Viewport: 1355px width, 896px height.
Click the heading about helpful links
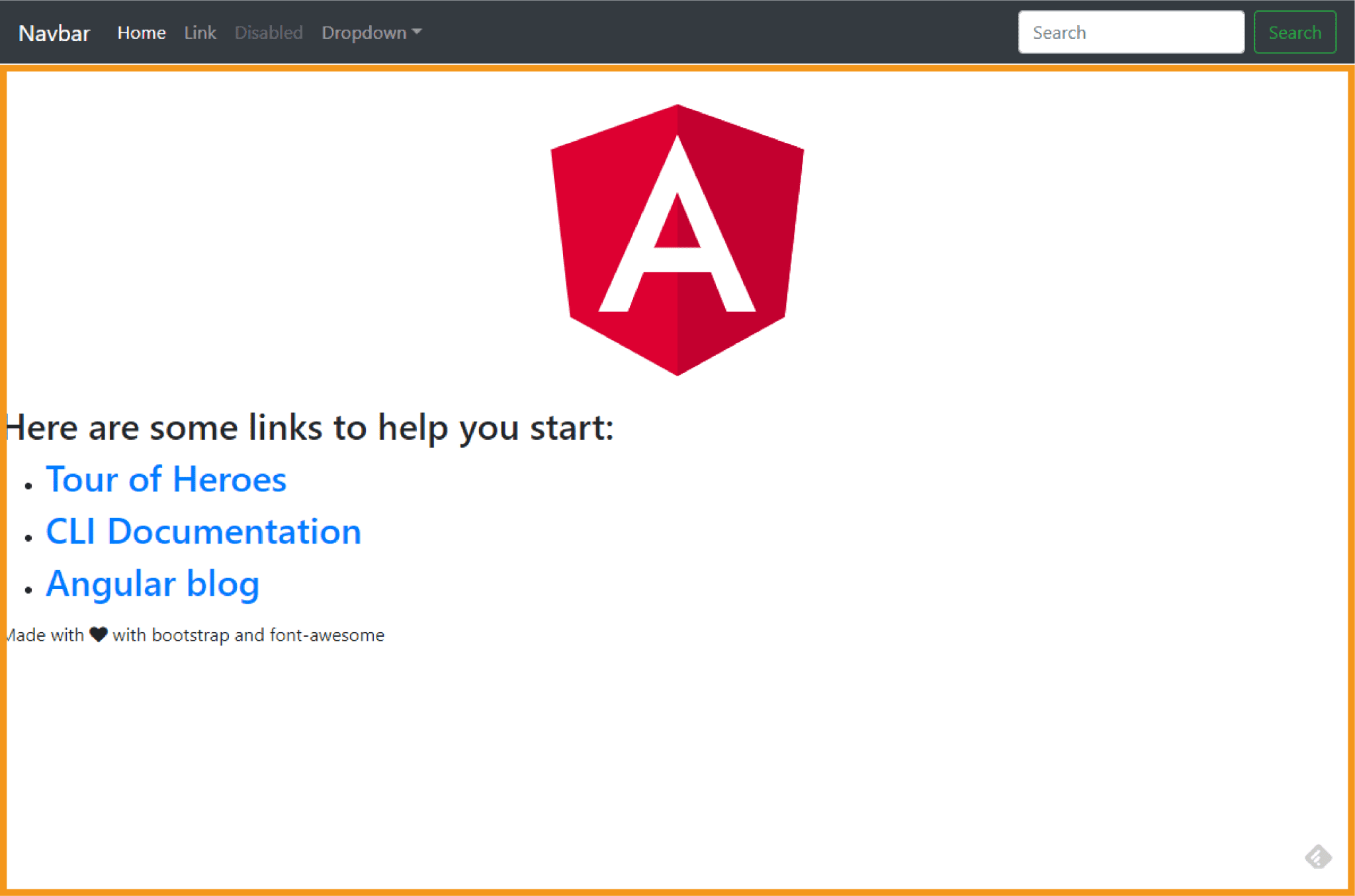click(308, 427)
